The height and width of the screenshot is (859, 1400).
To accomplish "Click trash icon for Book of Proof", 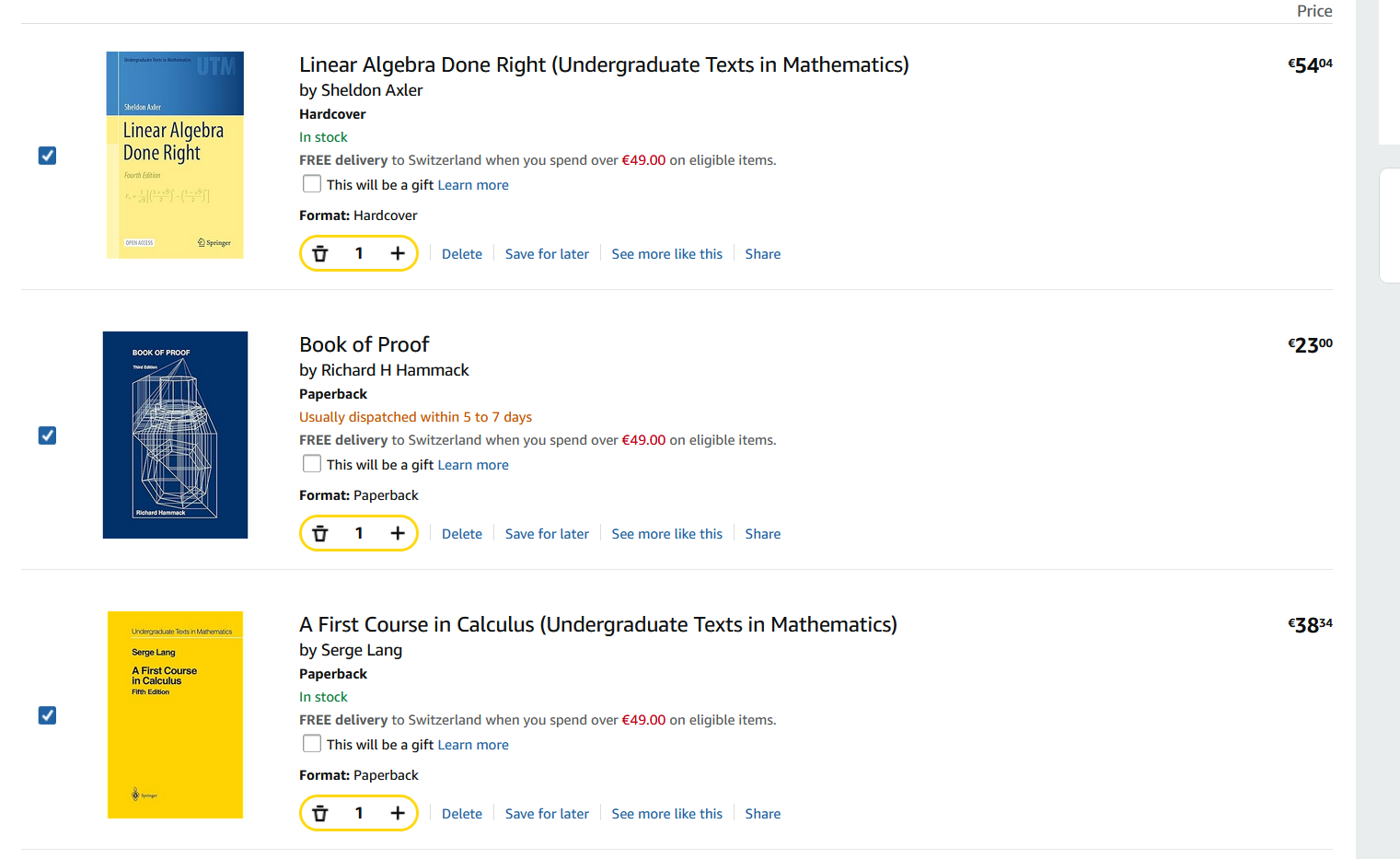I will pyautogui.click(x=320, y=534).
